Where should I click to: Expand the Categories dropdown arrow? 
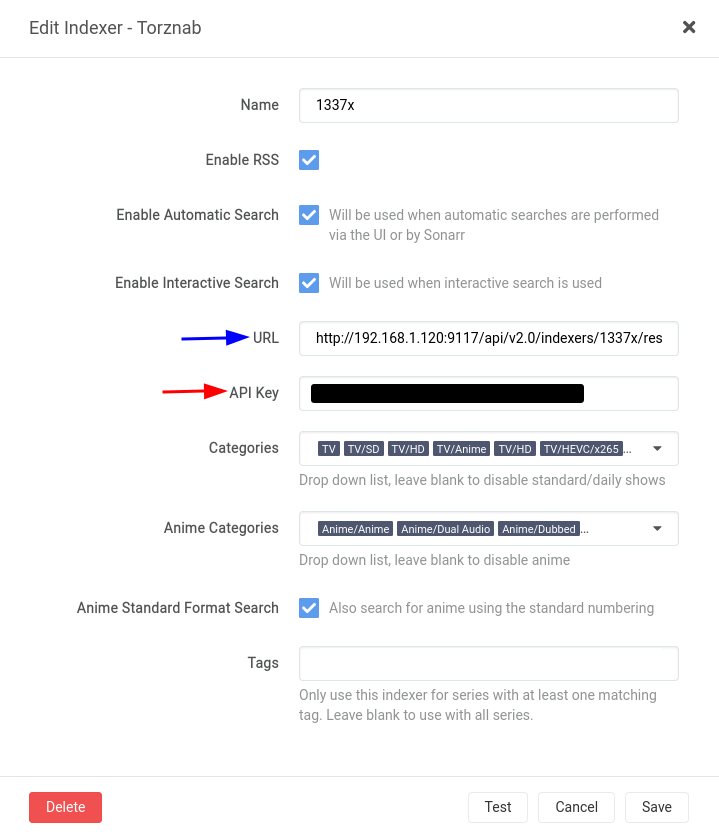coord(657,448)
